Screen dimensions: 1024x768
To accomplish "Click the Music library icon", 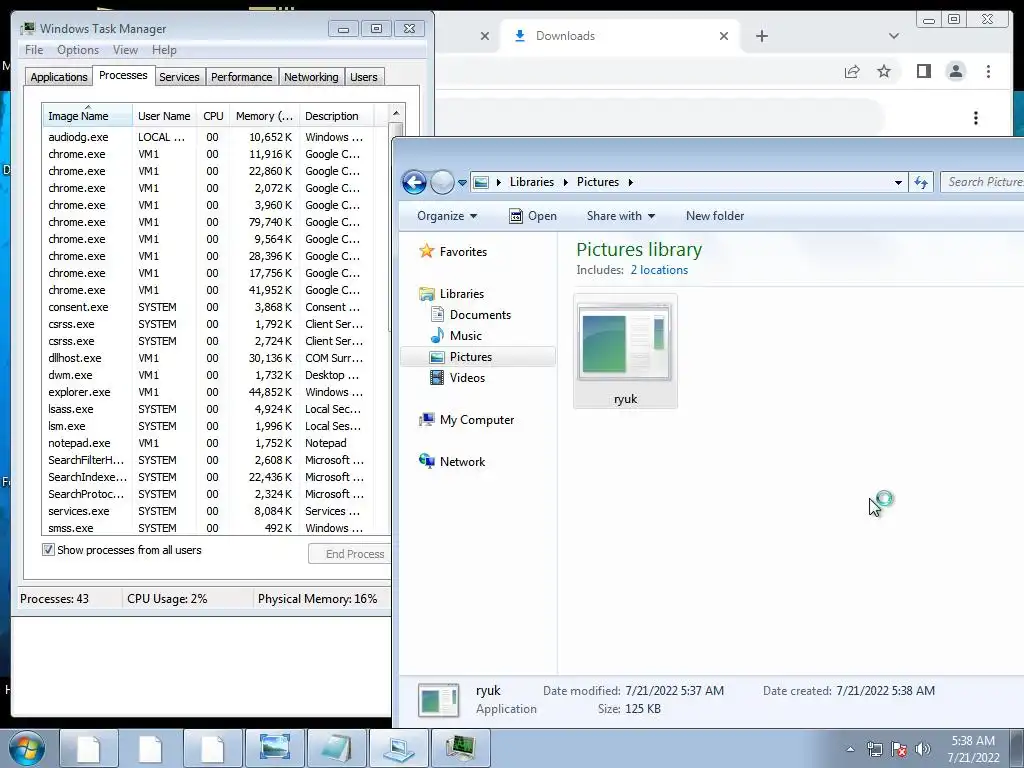I will 437,336.
